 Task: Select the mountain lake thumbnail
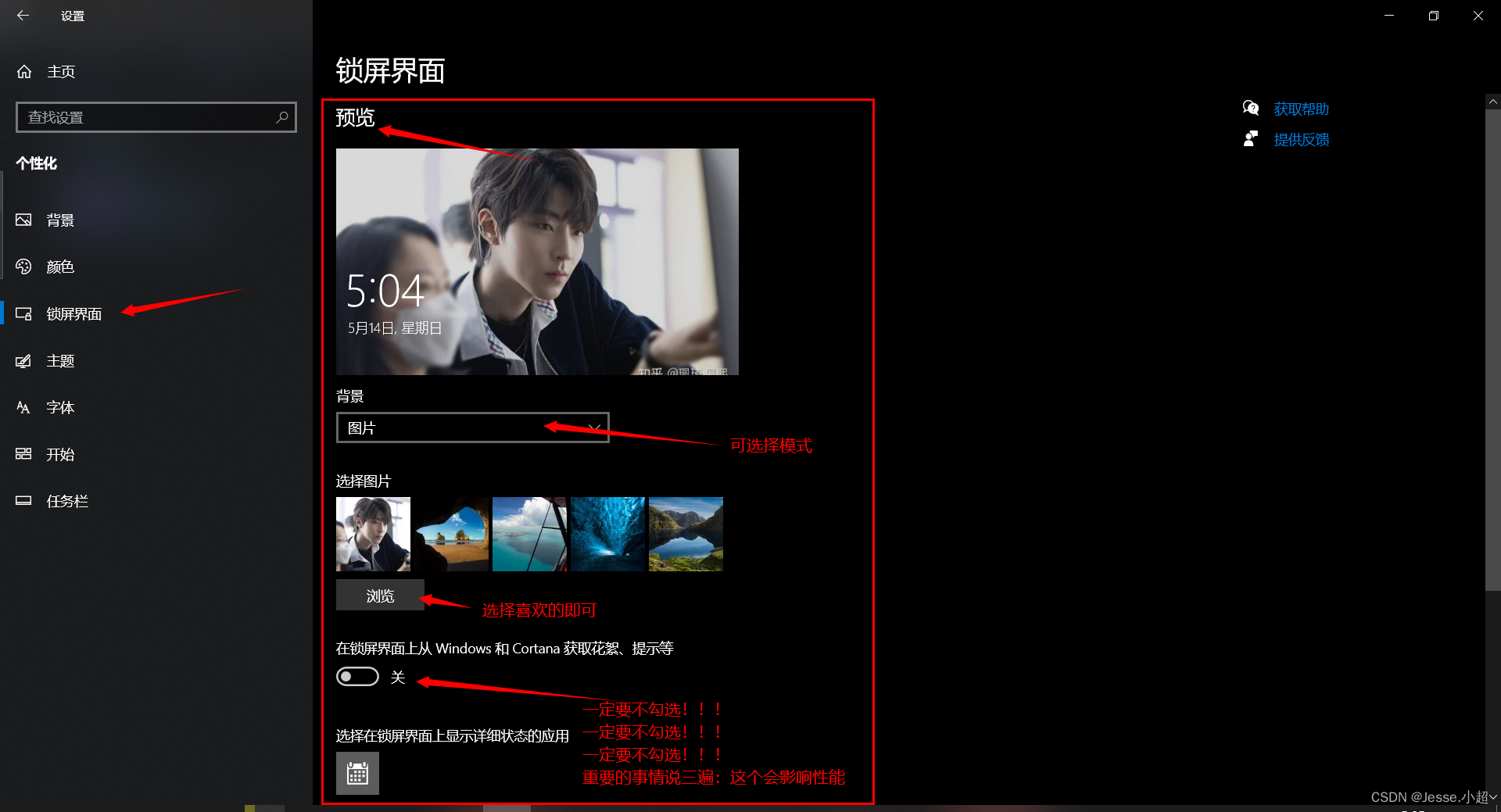[686, 534]
